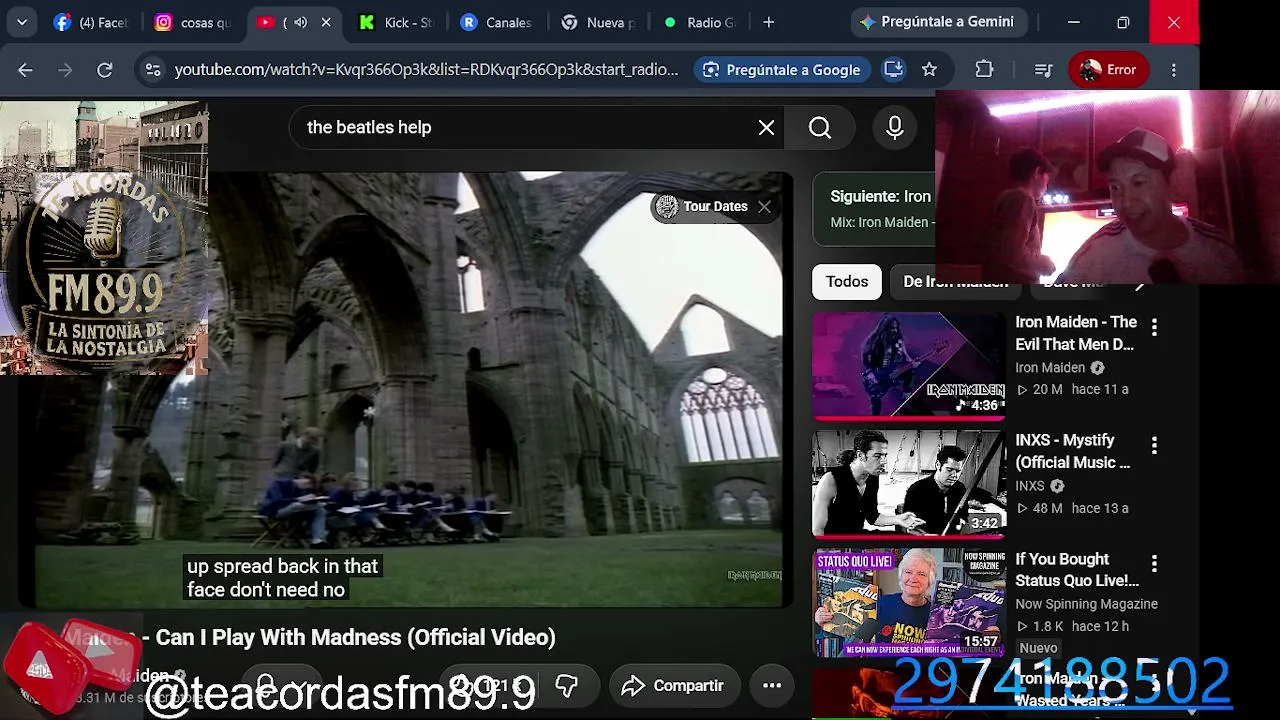
Task: Reload the YouTube page
Action: [x=104, y=69]
